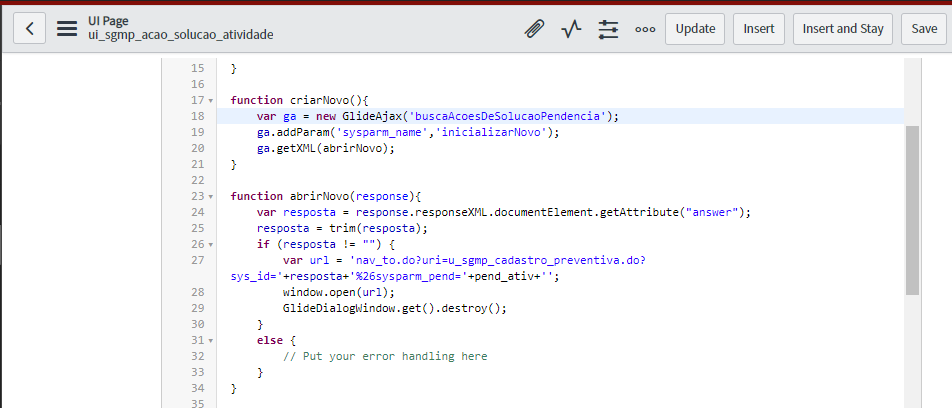Click the code editor vertical scrollbar thumb
This screenshot has height=408, width=952.
coord(911,210)
